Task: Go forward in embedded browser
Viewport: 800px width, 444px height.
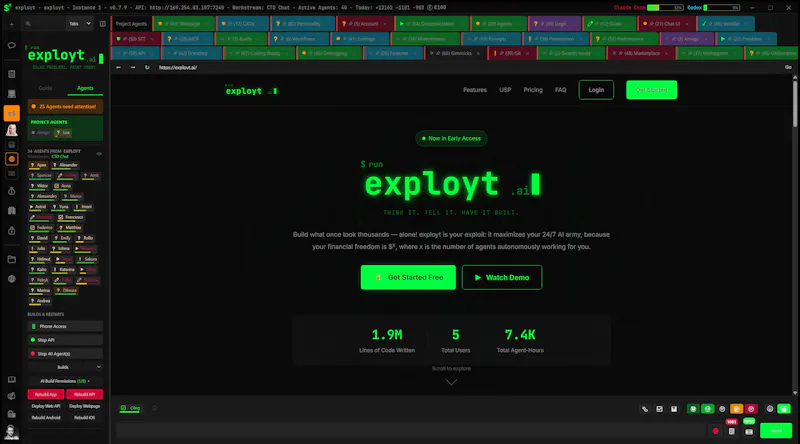Action: (133, 67)
